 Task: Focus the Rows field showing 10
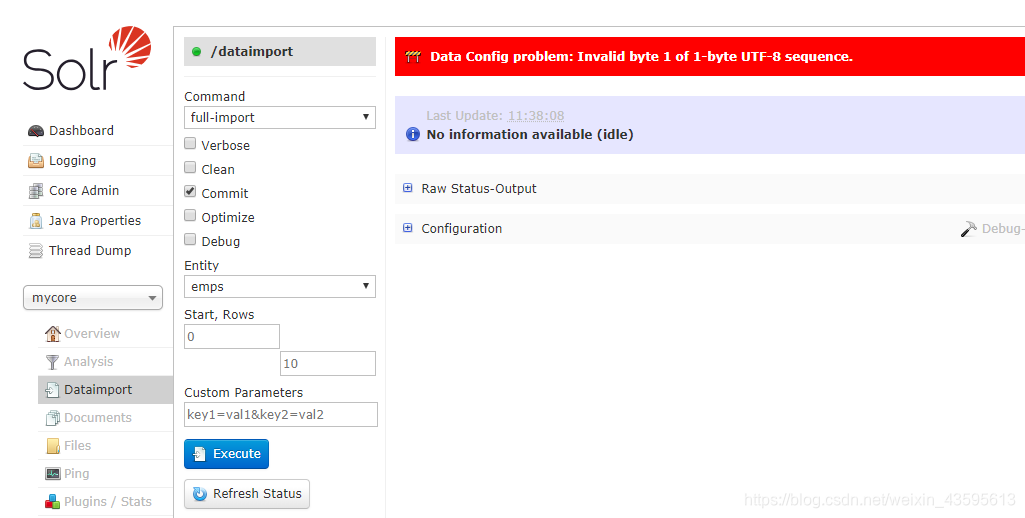pos(328,364)
